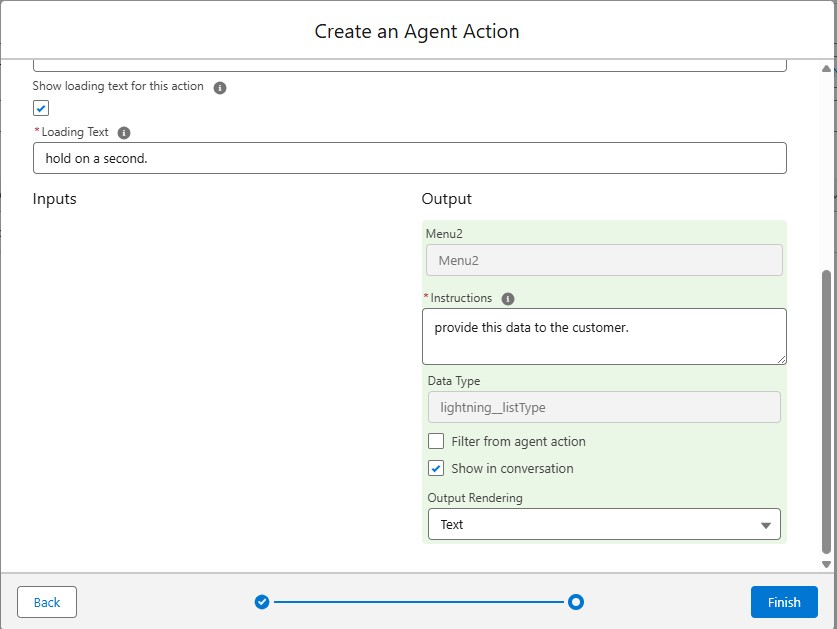Image resolution: width=837 pixels, height=629 pixels.
Task: Click the disabled Menu2 name field
Action: 604,260
